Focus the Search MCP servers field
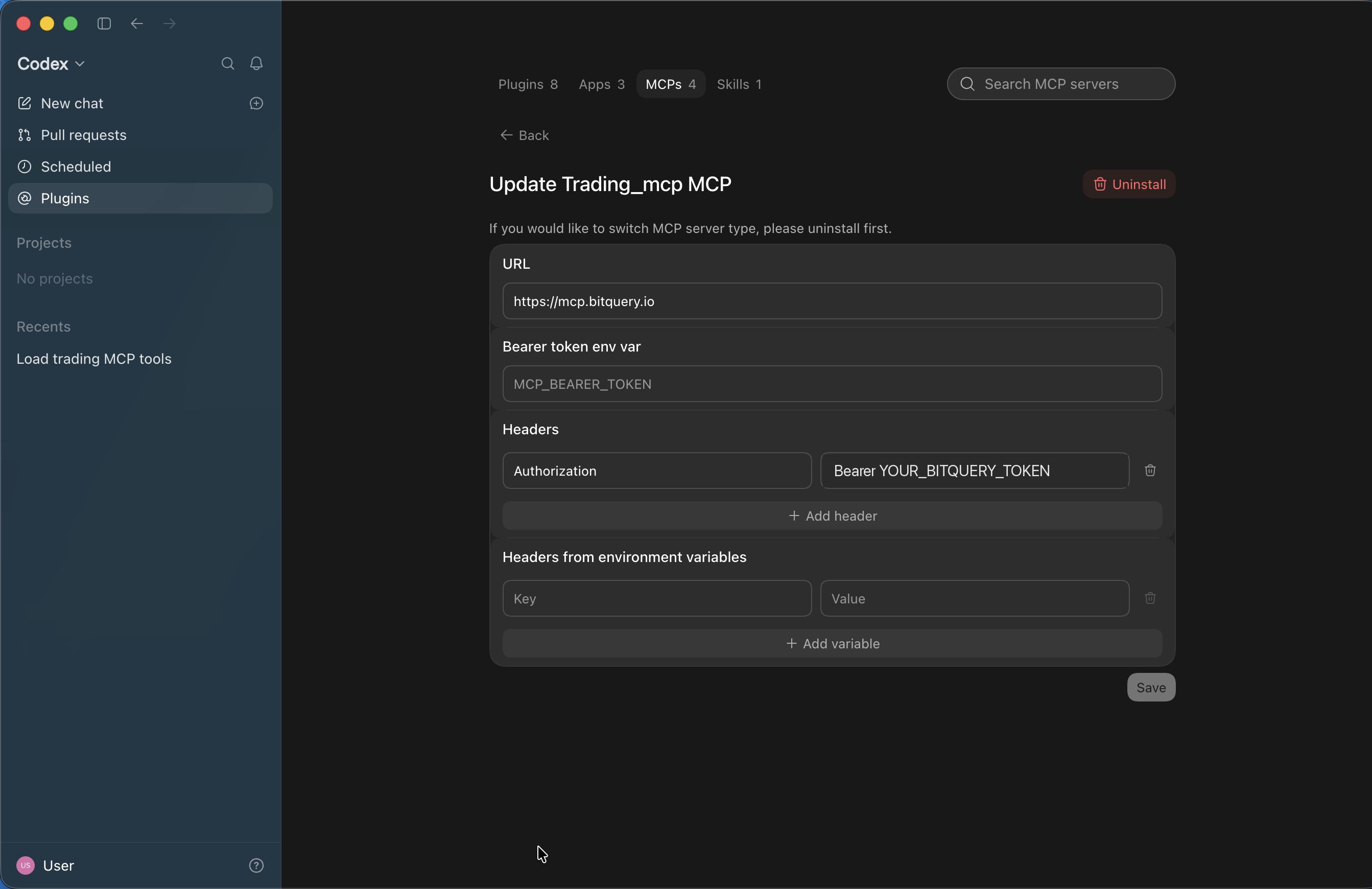Viewport: 1372px width, 889px height. [x=1061, y=84]
